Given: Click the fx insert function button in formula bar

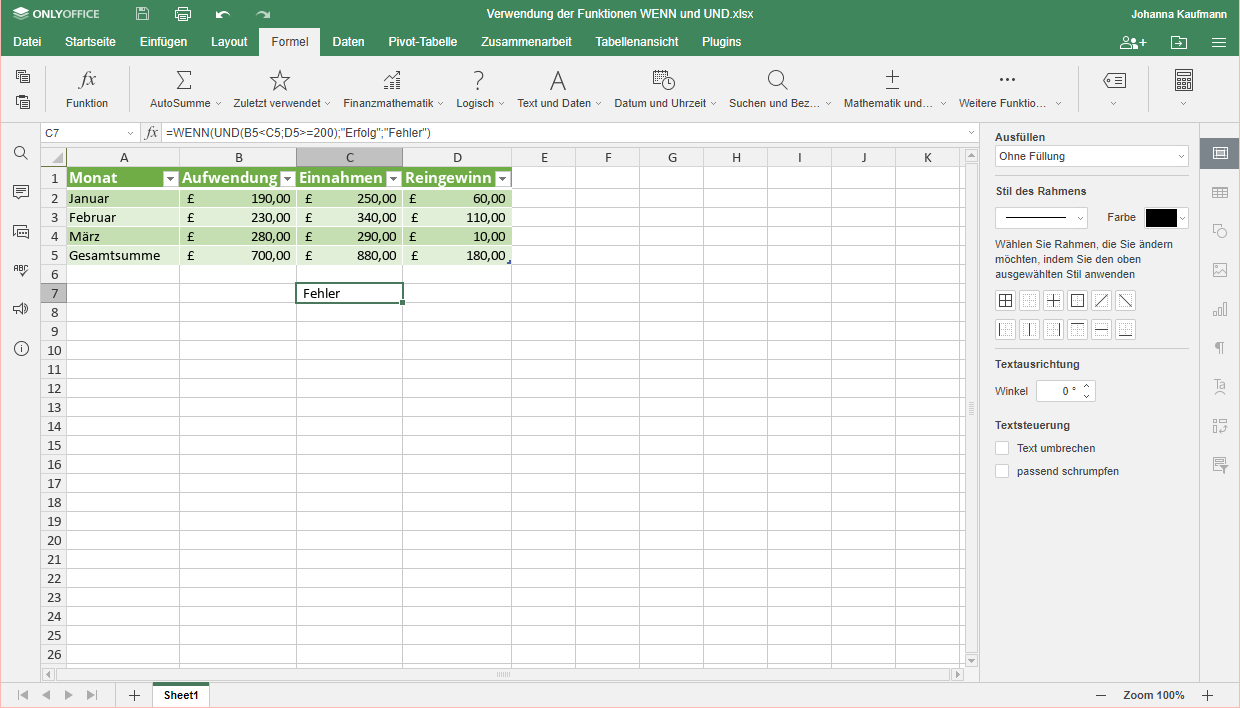Looking at the screenshot, I should [x=152, y=132].
